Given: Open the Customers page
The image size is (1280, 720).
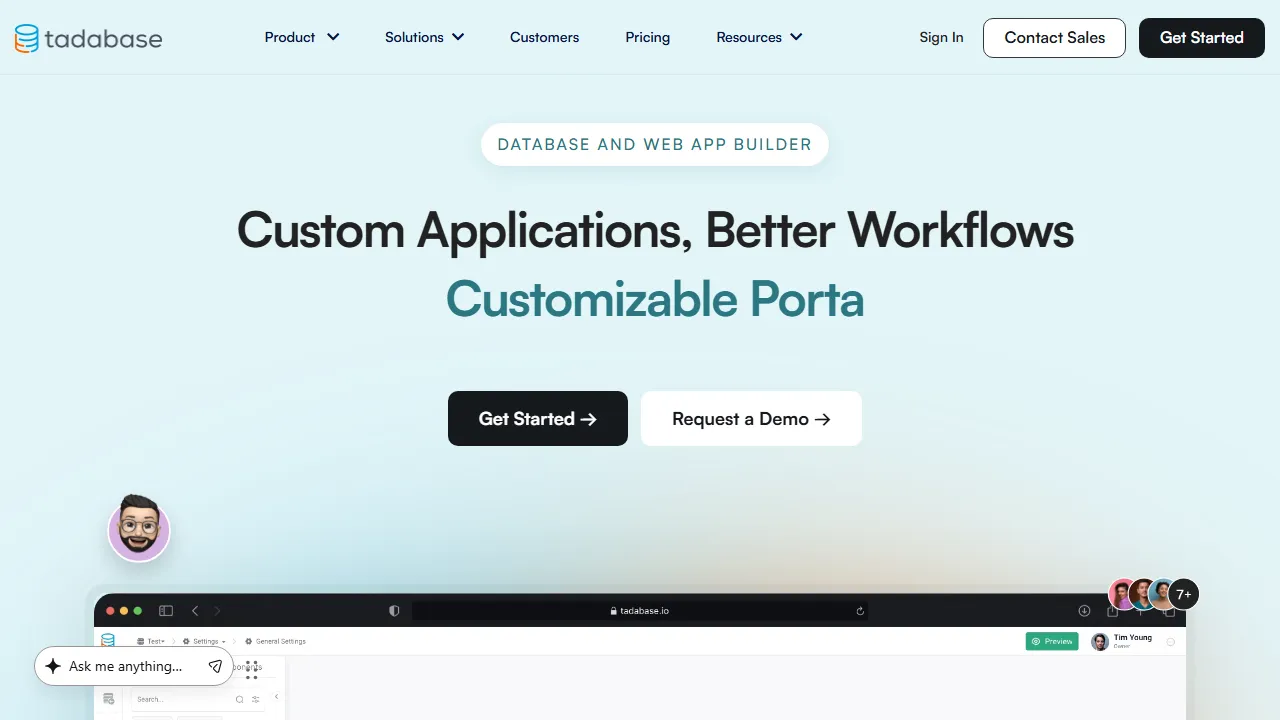Looking at the screenshot, I should pyautogui.click(x=544, y=37).
